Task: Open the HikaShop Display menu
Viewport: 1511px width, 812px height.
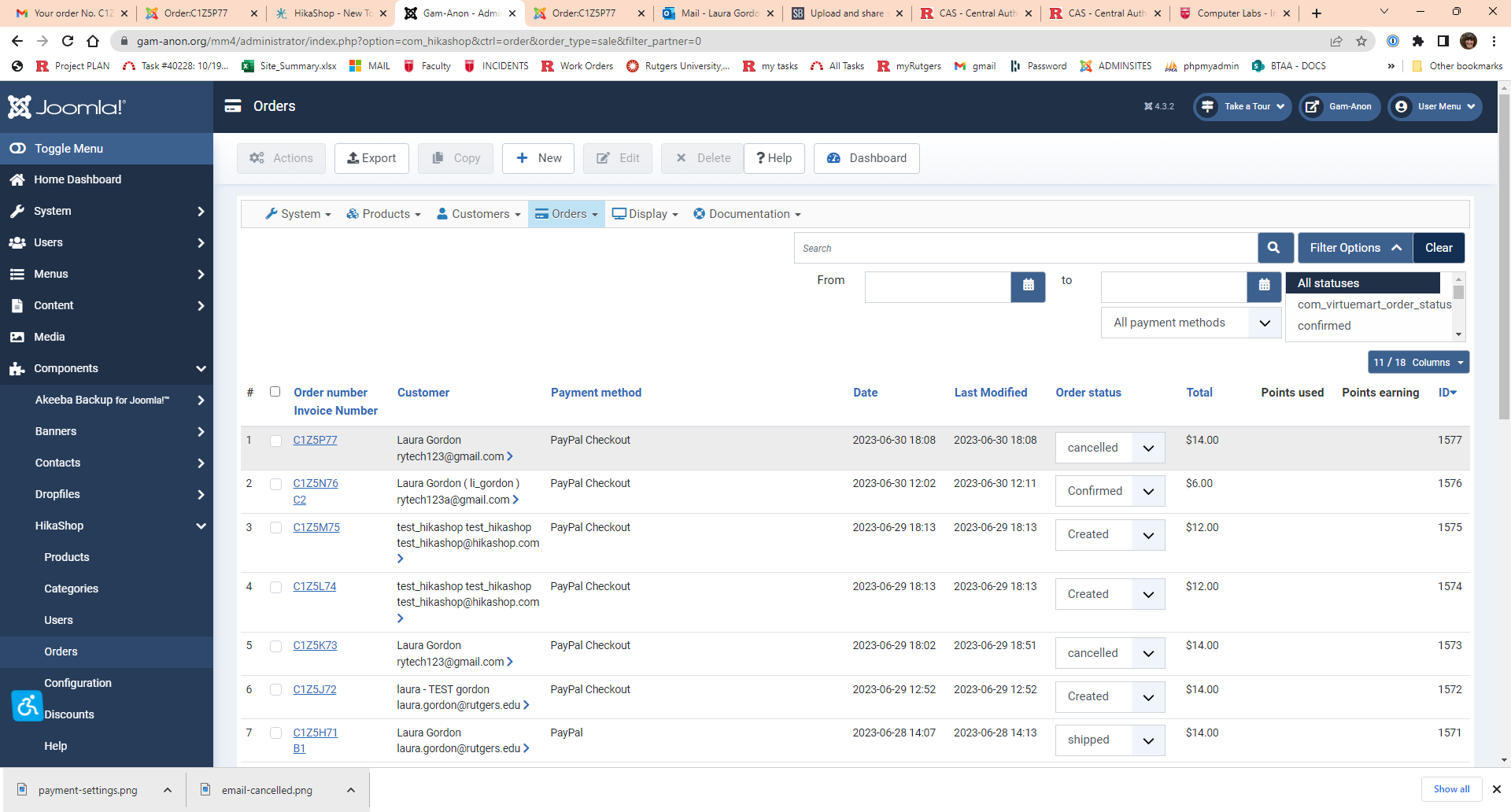Action: (645, 214)
